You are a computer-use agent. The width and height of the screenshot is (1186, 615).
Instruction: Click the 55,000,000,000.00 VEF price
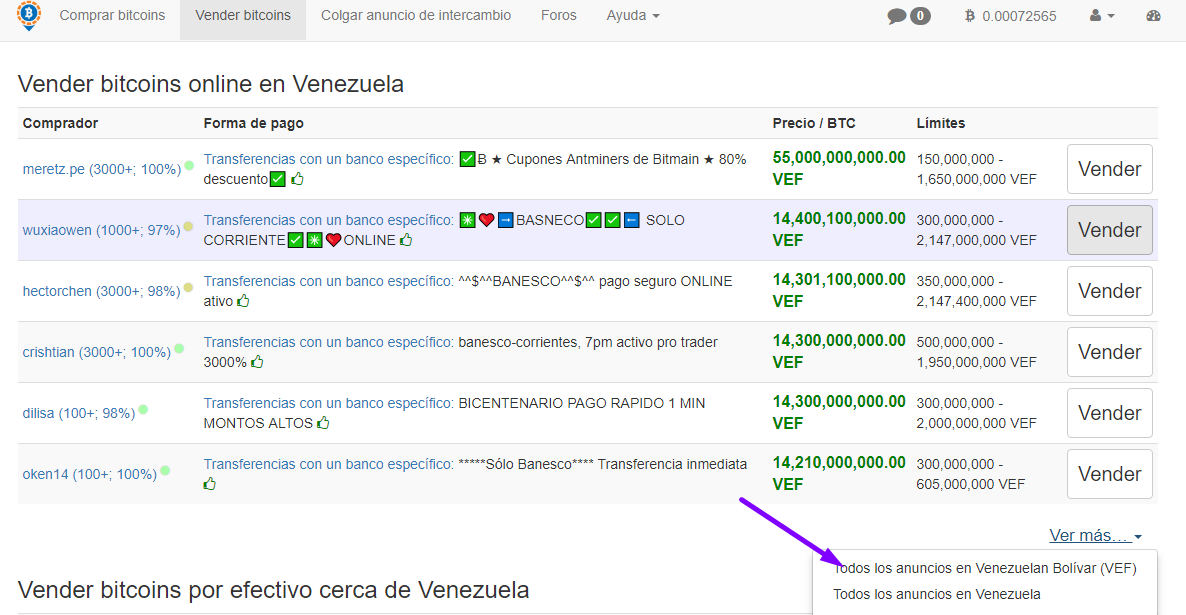(839, 169)
